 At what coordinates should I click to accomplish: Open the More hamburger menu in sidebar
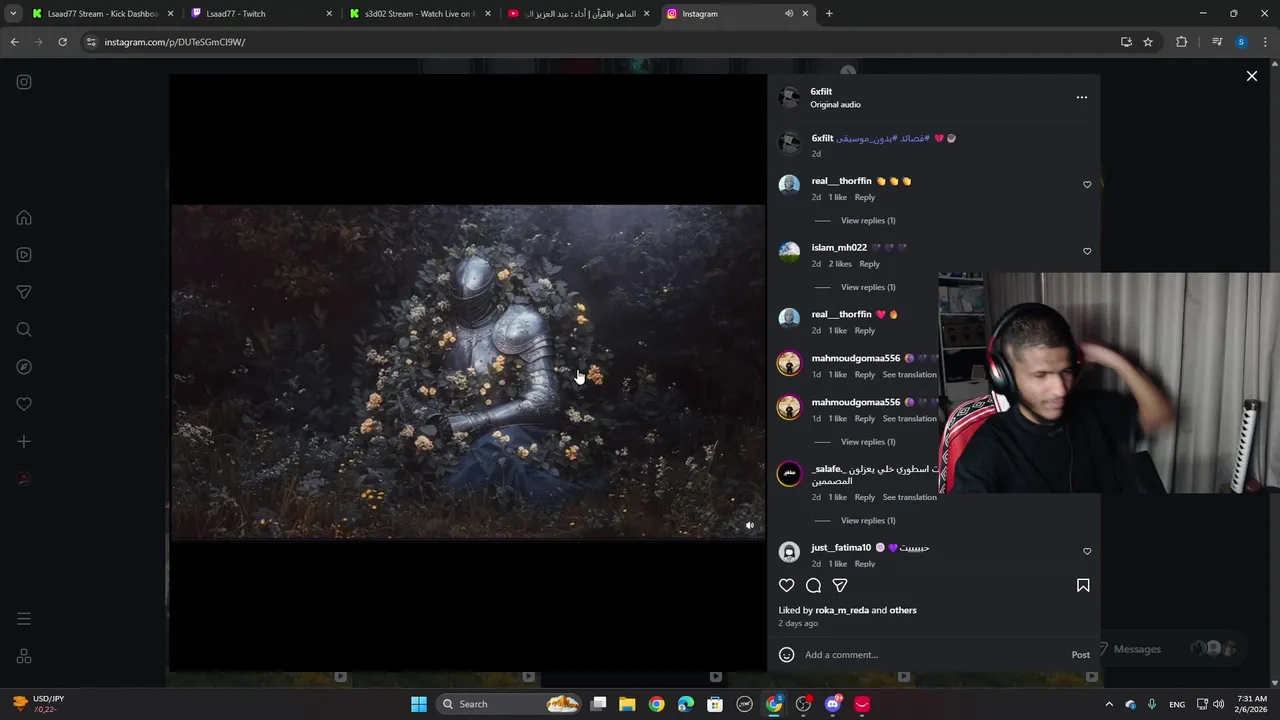(24, 619)
